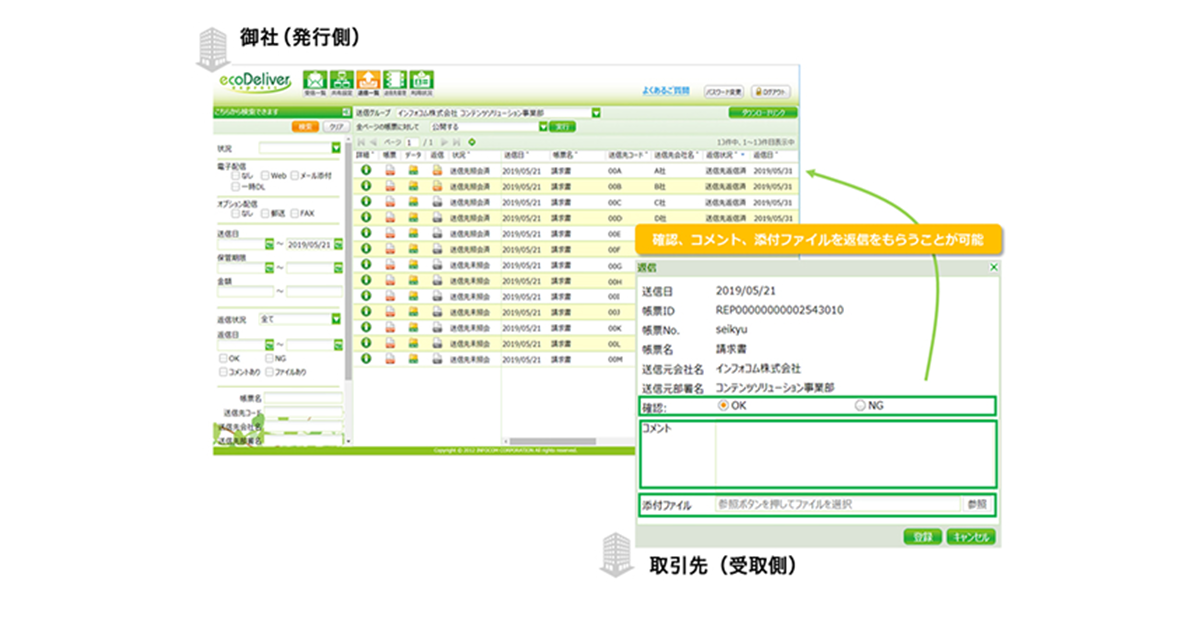Click the コメント text area in reply dialog

point(855,454)
